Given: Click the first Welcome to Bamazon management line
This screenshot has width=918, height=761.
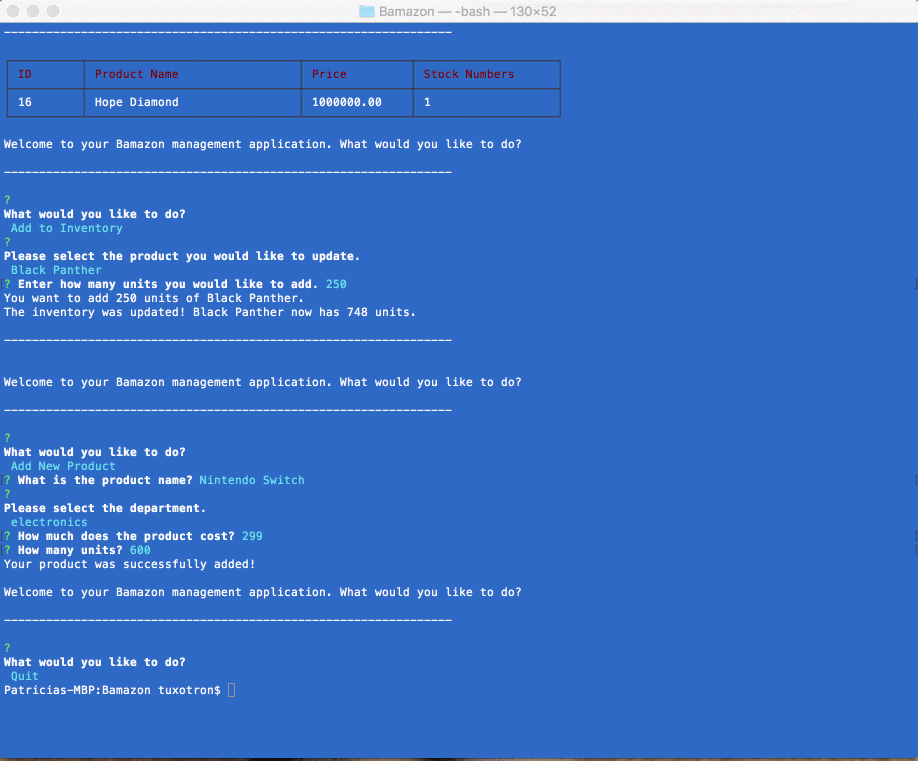Looking at the screenshot, I should click(x=262, y=144).
